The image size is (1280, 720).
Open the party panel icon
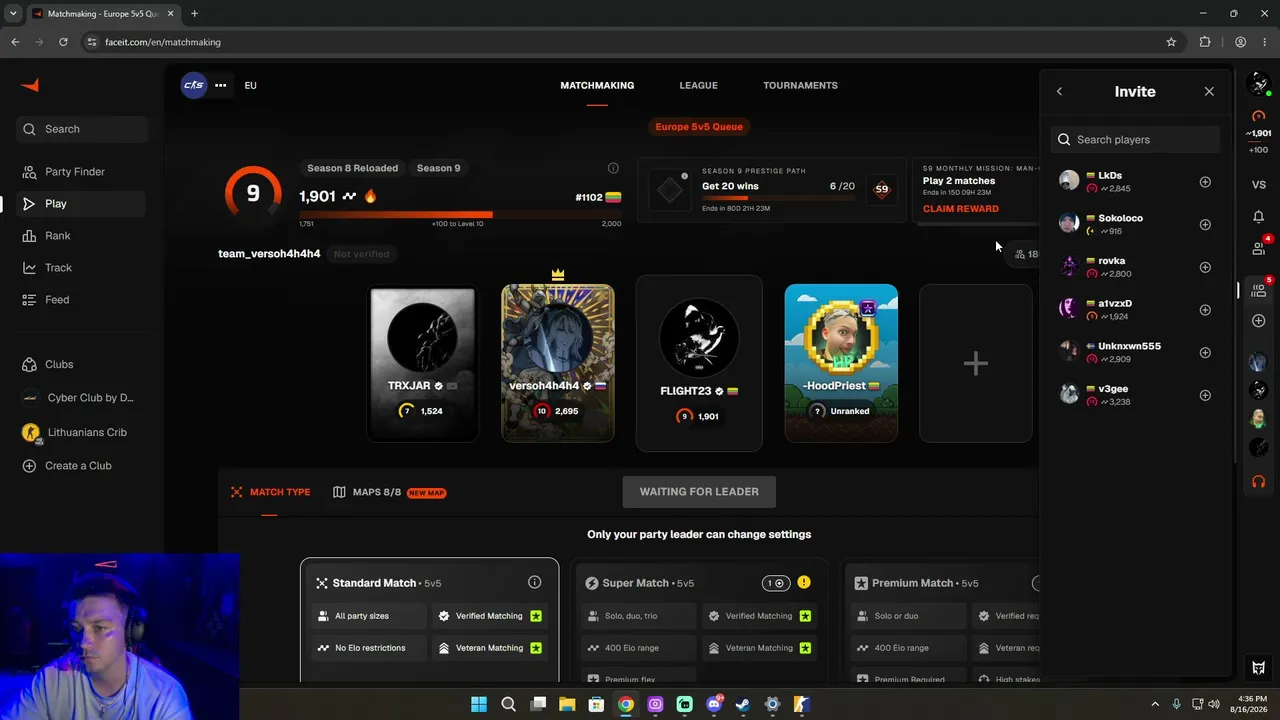coord(1258,290)
